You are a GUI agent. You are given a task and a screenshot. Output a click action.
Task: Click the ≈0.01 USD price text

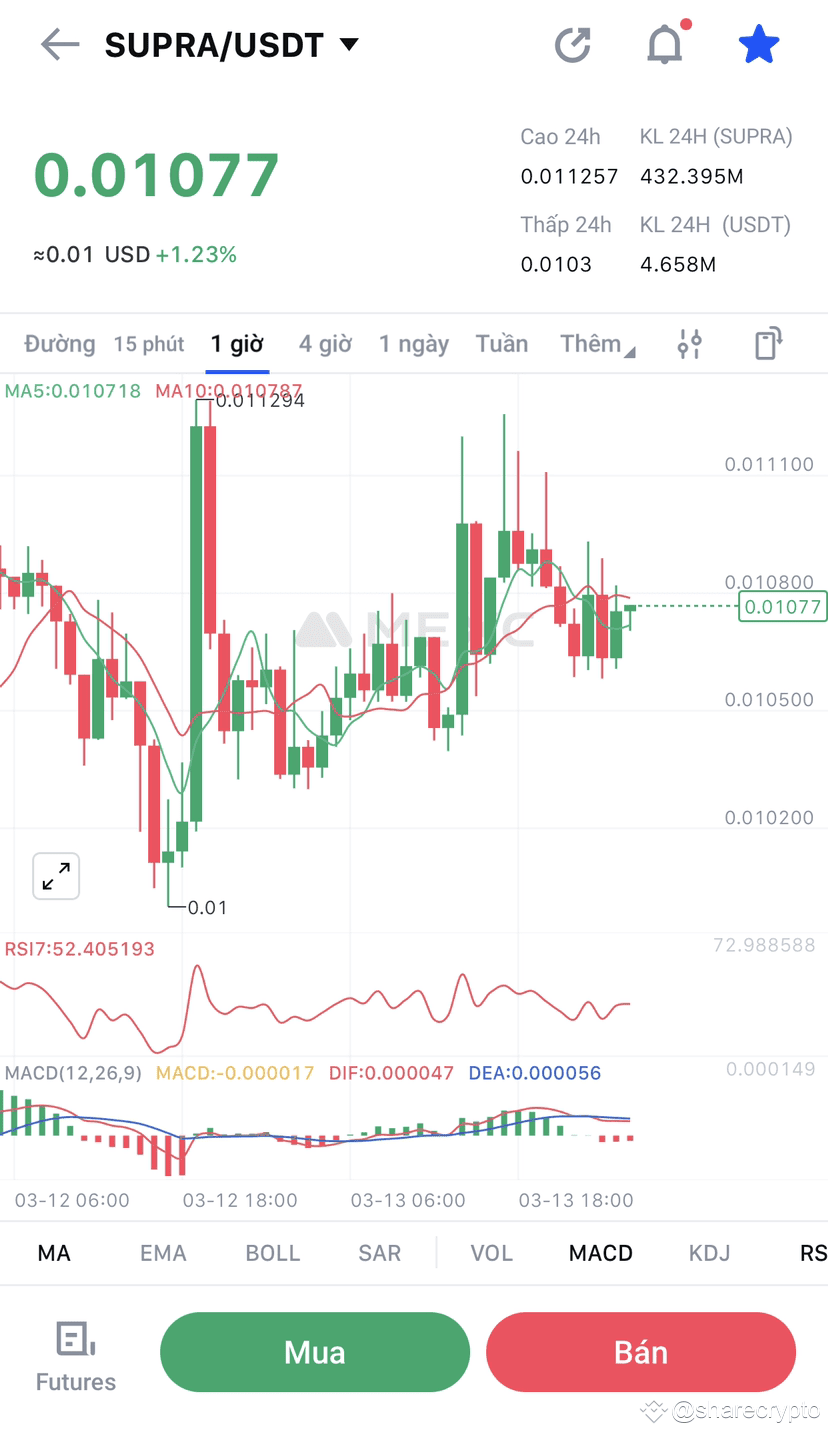[91, 255]
